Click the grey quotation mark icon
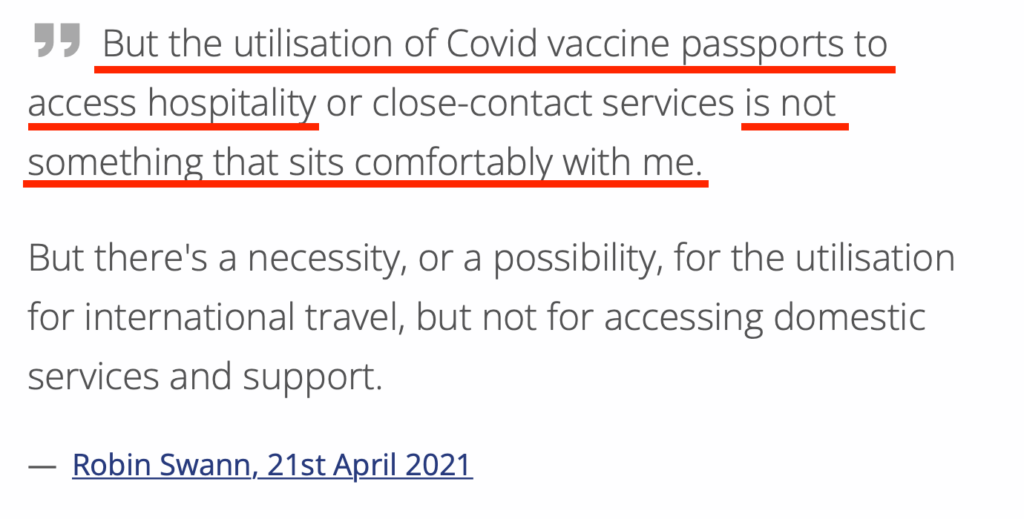Screen dimensions: 1024x519 click(57, 40)
